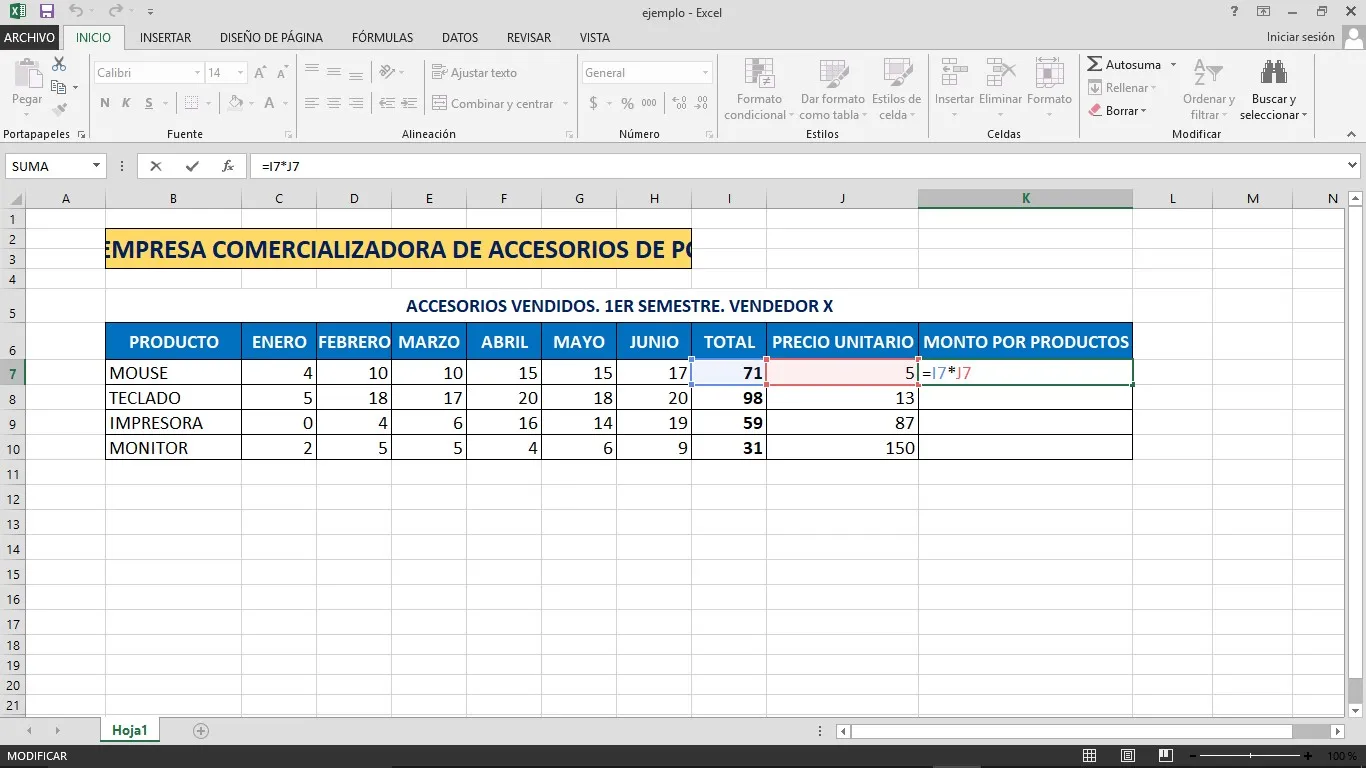Open the font size 14 dropdown
The image size is (1366, 768).
tap(240, 73)
